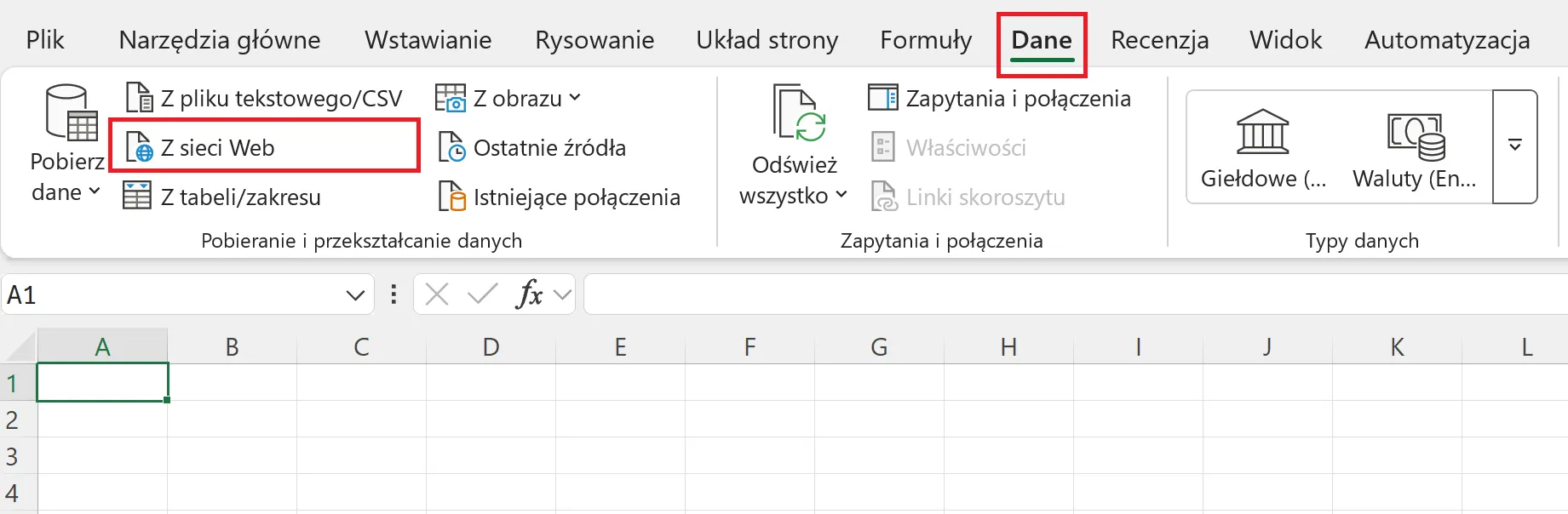The image size is (1568, 514).
Task: Expand the data types gallery
Action: [1514, 146]
